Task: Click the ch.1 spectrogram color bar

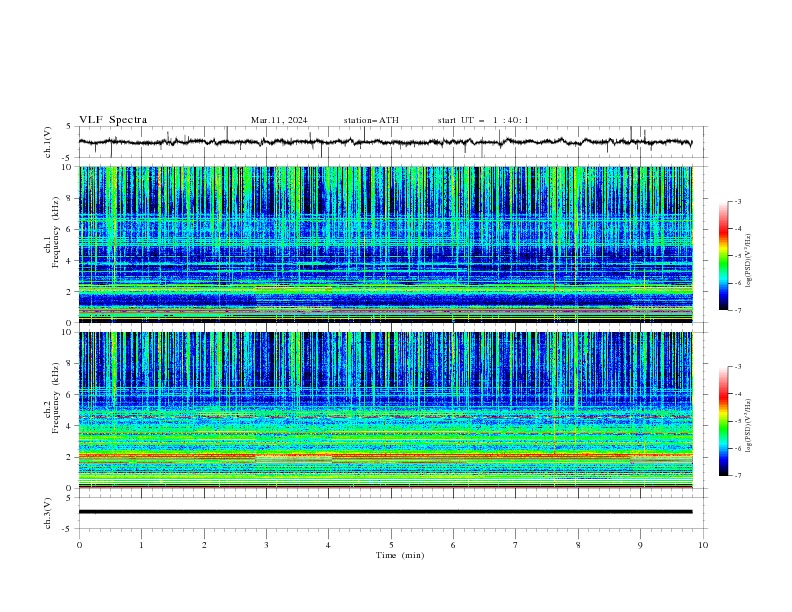Action: 723,256
